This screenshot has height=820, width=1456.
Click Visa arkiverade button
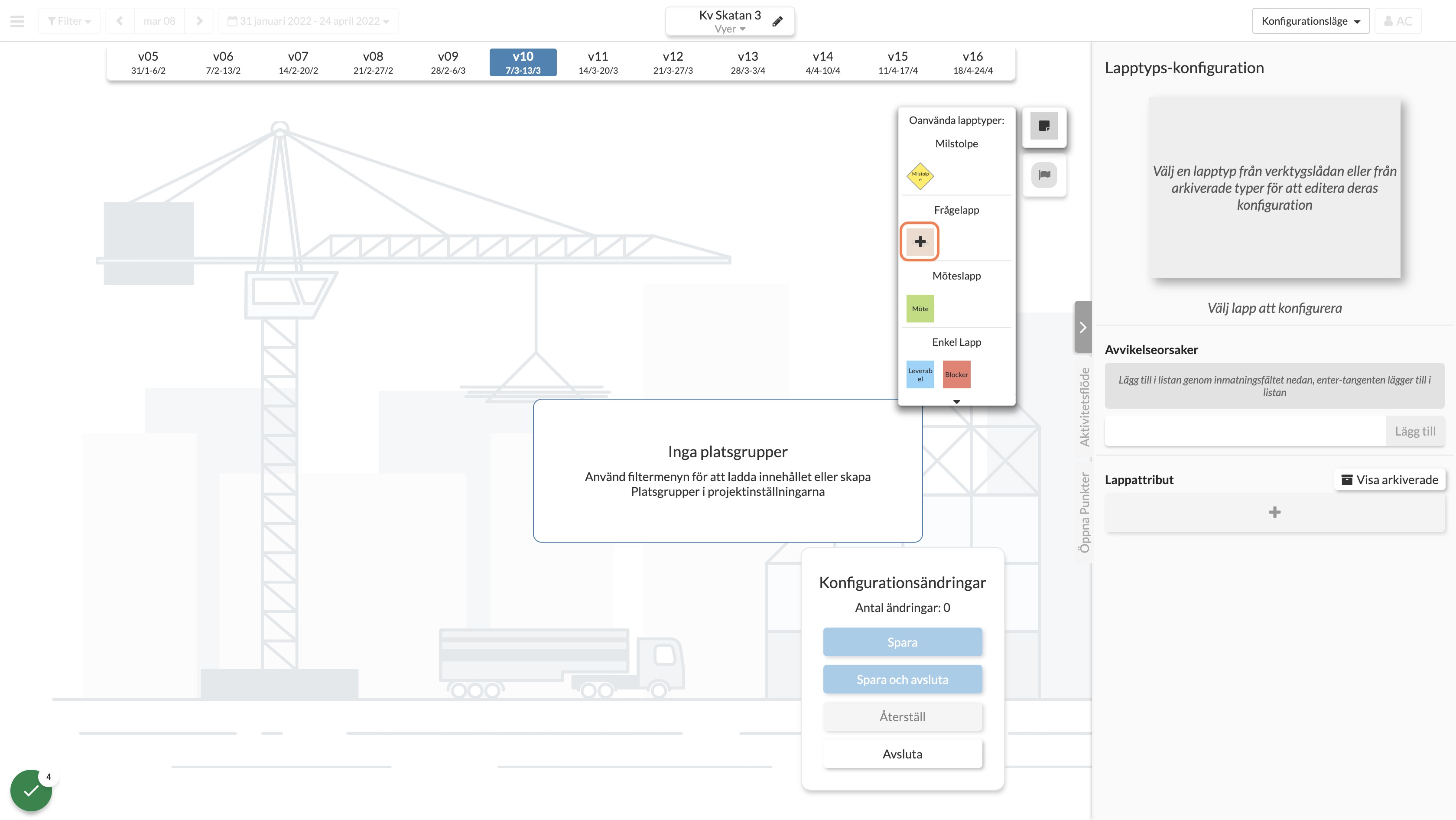pos(1390,480)
